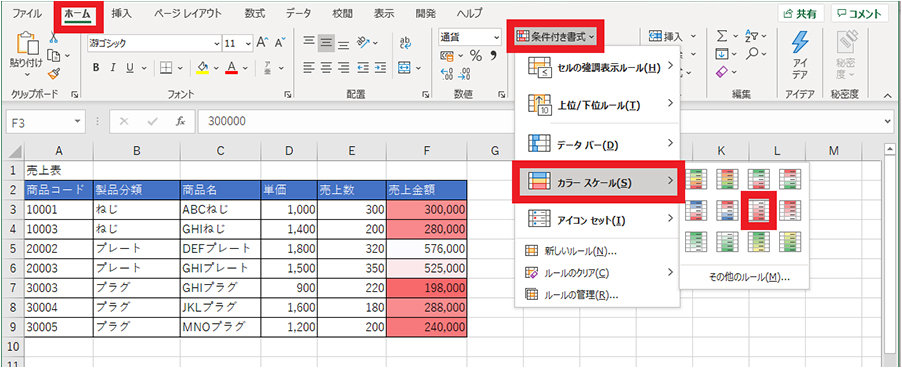The image size is (902, 368).
Task: Open borders grid icon
Action: [166, 68]
